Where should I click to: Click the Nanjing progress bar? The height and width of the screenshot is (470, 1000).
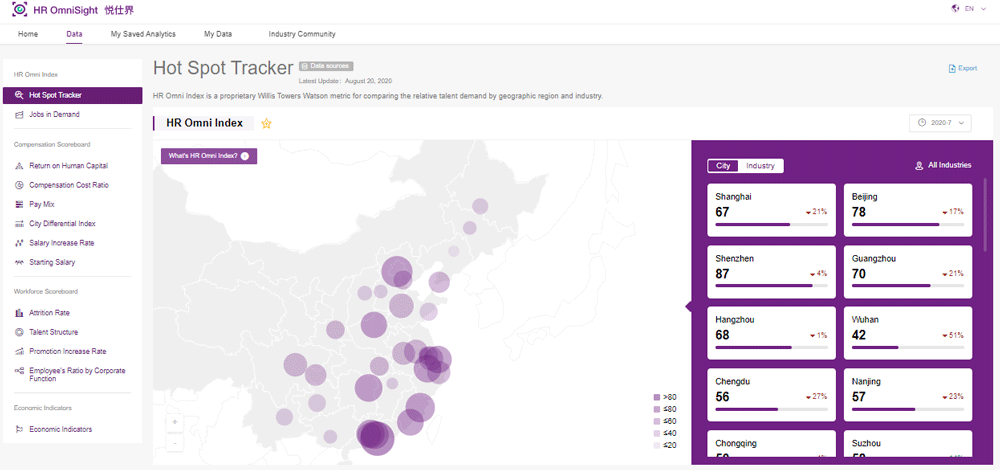coord(908,409)
